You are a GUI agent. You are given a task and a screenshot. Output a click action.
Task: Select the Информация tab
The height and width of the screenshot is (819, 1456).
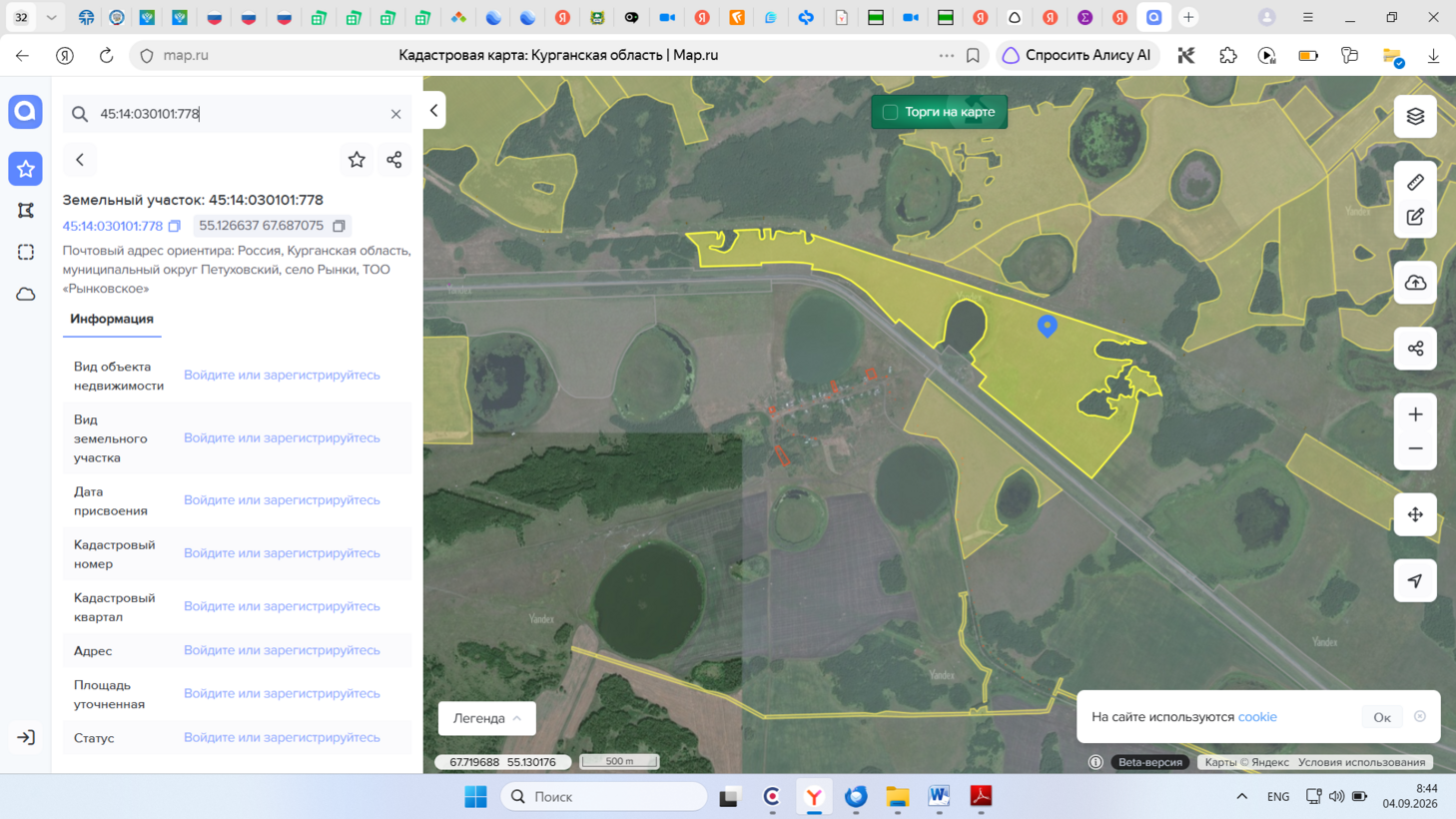coord(112,319)
